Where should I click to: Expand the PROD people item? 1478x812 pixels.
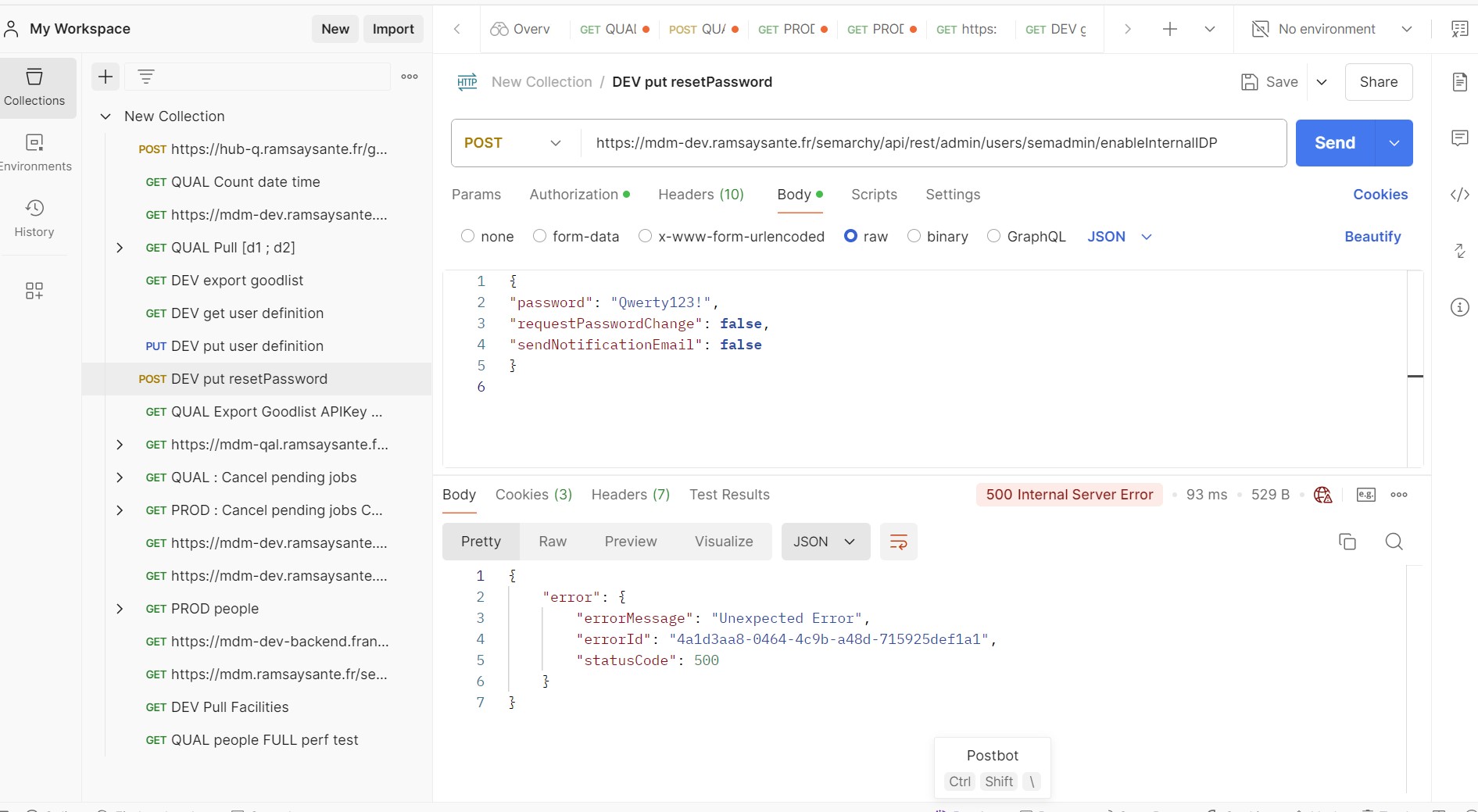[x=120, y=609]
